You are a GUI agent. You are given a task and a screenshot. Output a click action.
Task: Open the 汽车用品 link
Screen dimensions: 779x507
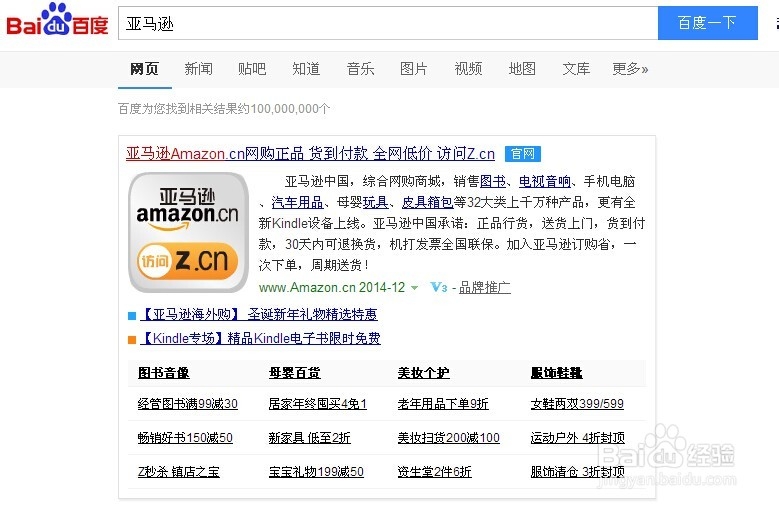point(298,202)
